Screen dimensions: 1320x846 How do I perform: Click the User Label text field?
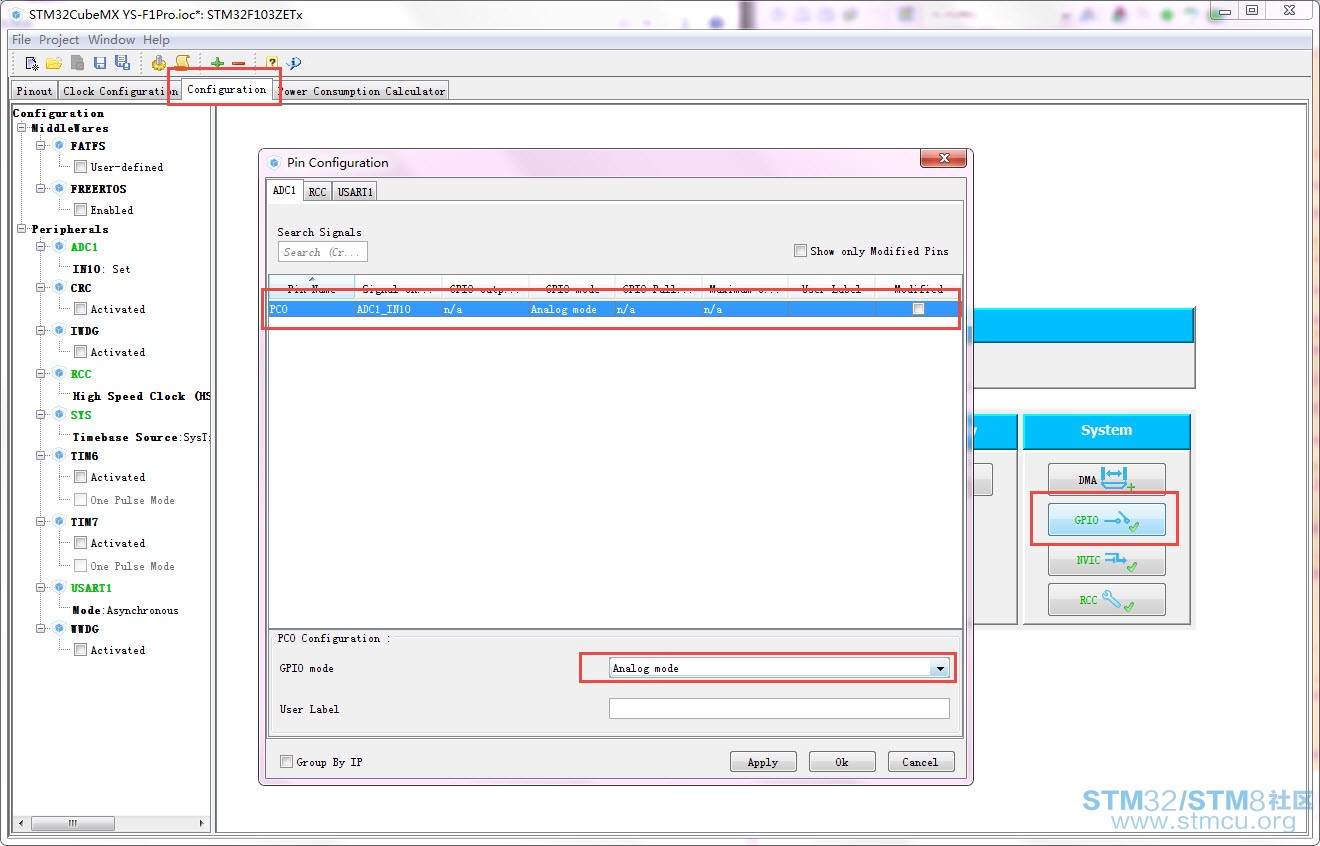[779, 709]
